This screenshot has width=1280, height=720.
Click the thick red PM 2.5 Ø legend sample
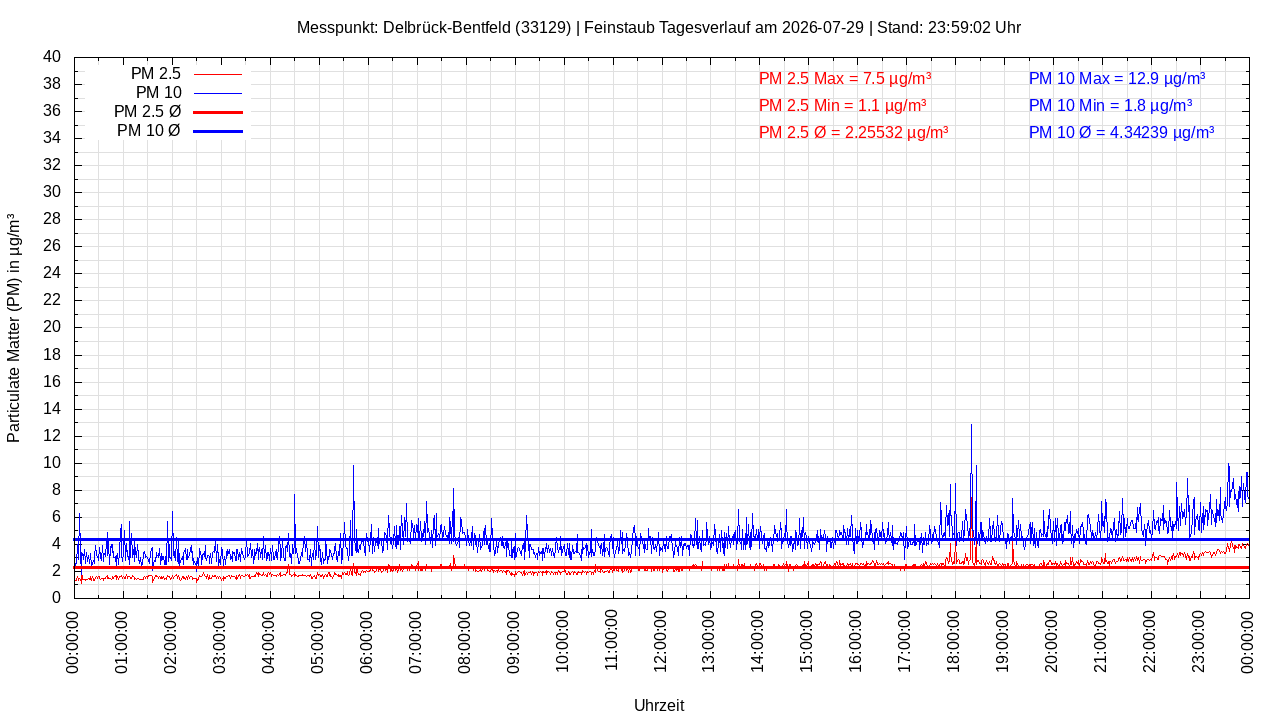click(x=218, y=112)
